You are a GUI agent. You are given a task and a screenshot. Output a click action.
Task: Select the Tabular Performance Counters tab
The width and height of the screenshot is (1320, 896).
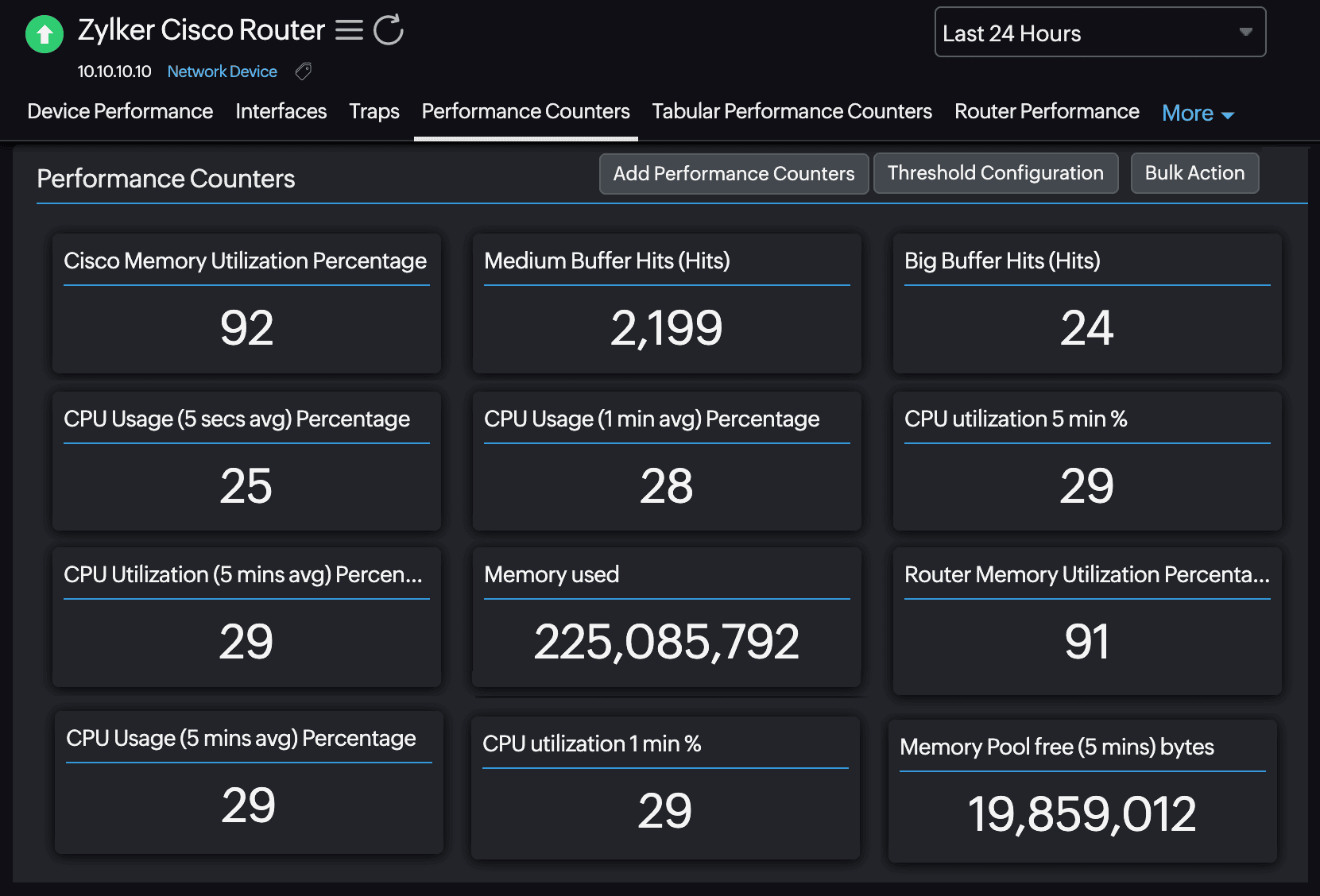[791, 111]
